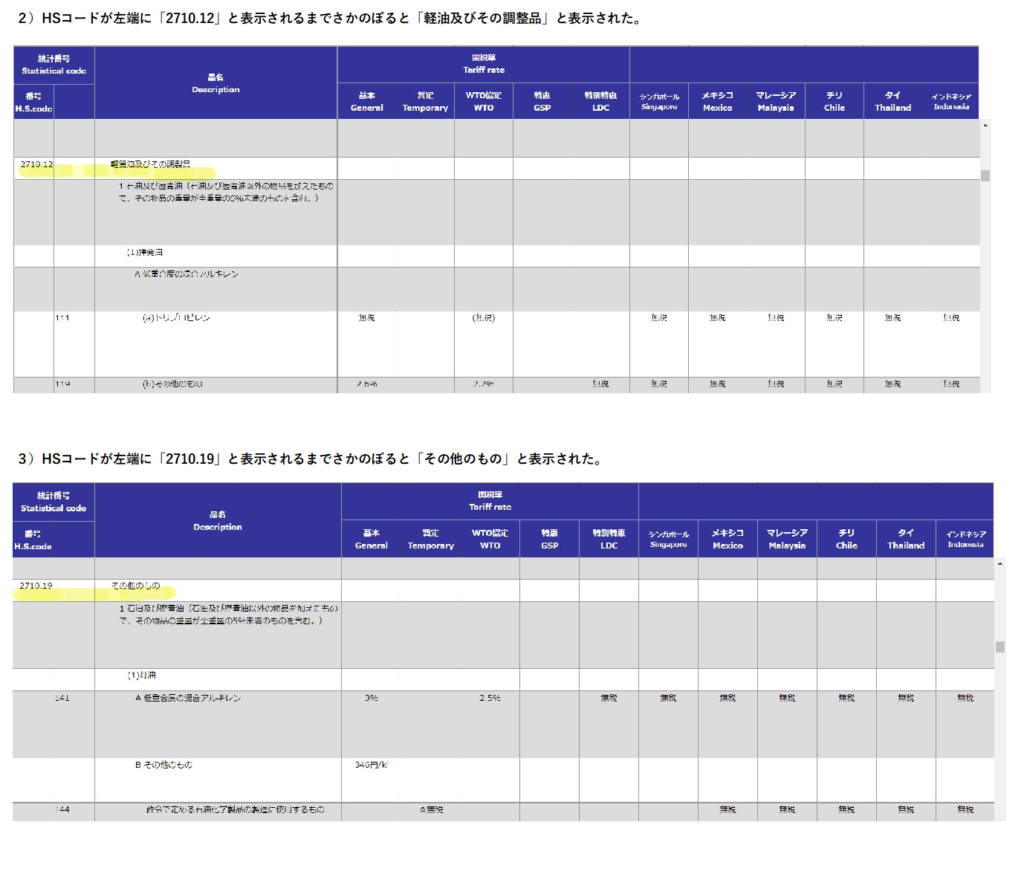Image resolution: width=1024 pixels, height=874 pixels.
Task: Click the Description header in the upper table
Action: coord(216,83)
